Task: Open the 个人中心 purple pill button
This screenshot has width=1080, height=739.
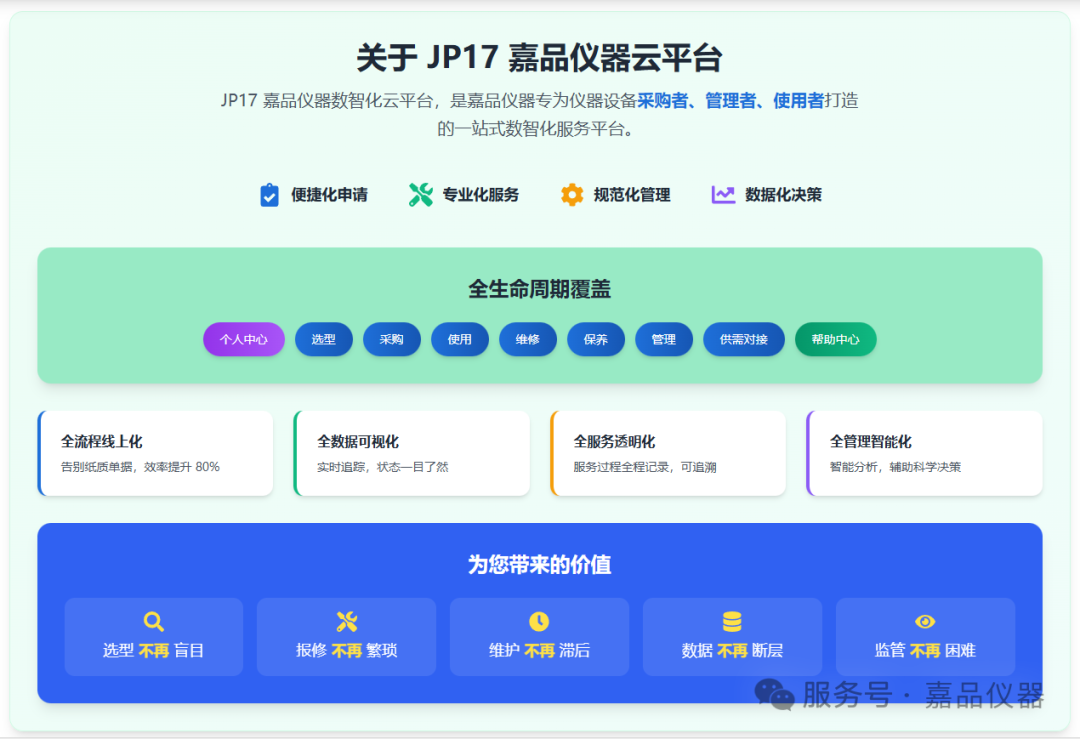Action: tap(244, 340)
